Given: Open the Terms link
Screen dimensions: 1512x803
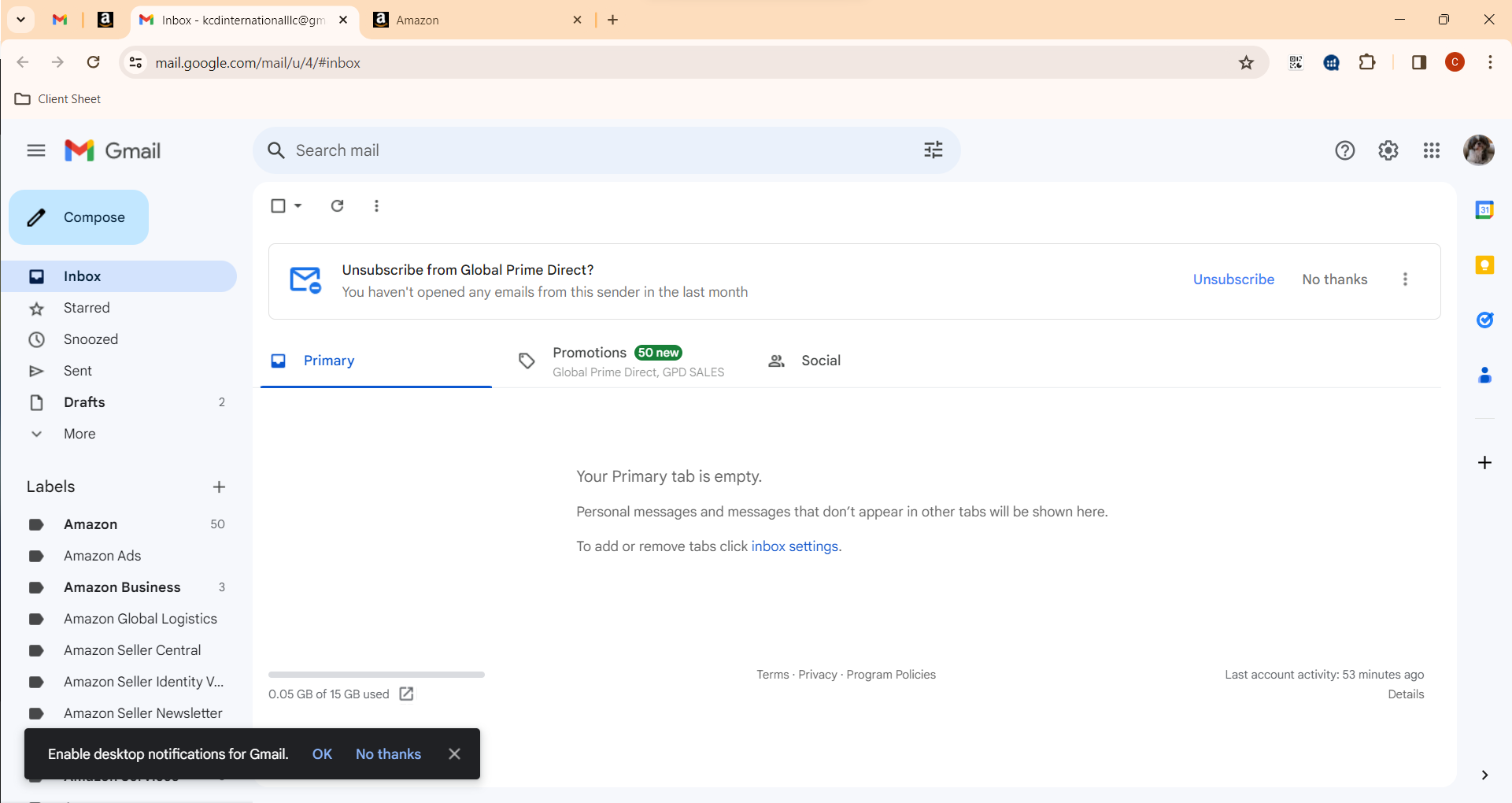Looking at the screenshot, I should (773, 675).
